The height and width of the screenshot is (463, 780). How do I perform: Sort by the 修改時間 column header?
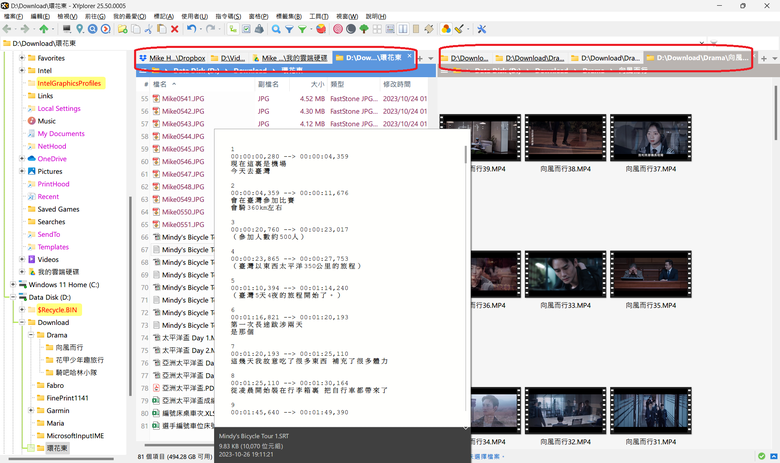tap(397, 84)
